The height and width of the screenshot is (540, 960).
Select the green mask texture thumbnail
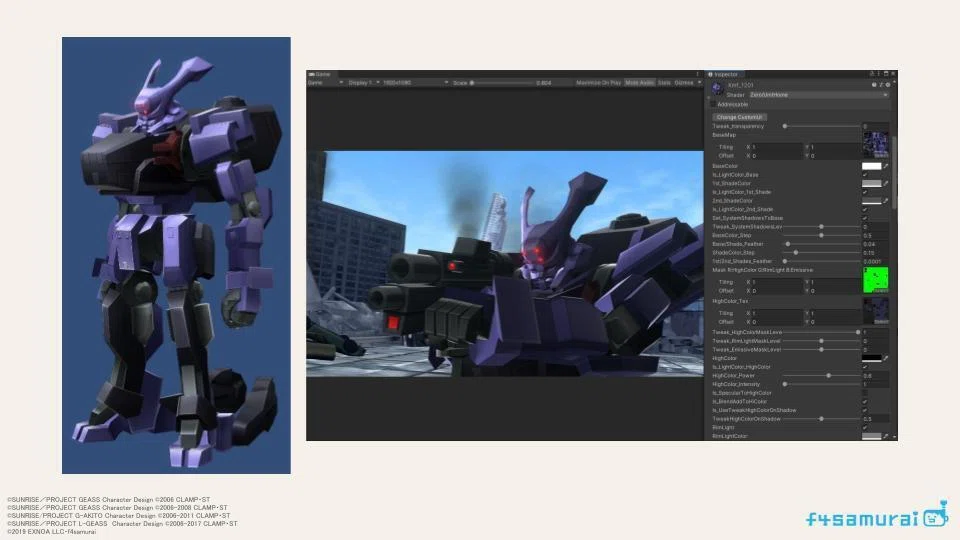pyautogui.click(x=876, y=280)
